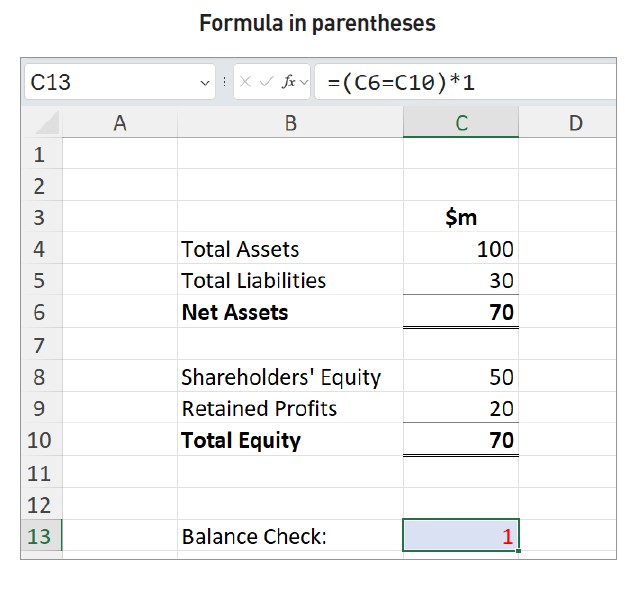Select the Shareholders' Equity label cell

click(x=290, y=376)
